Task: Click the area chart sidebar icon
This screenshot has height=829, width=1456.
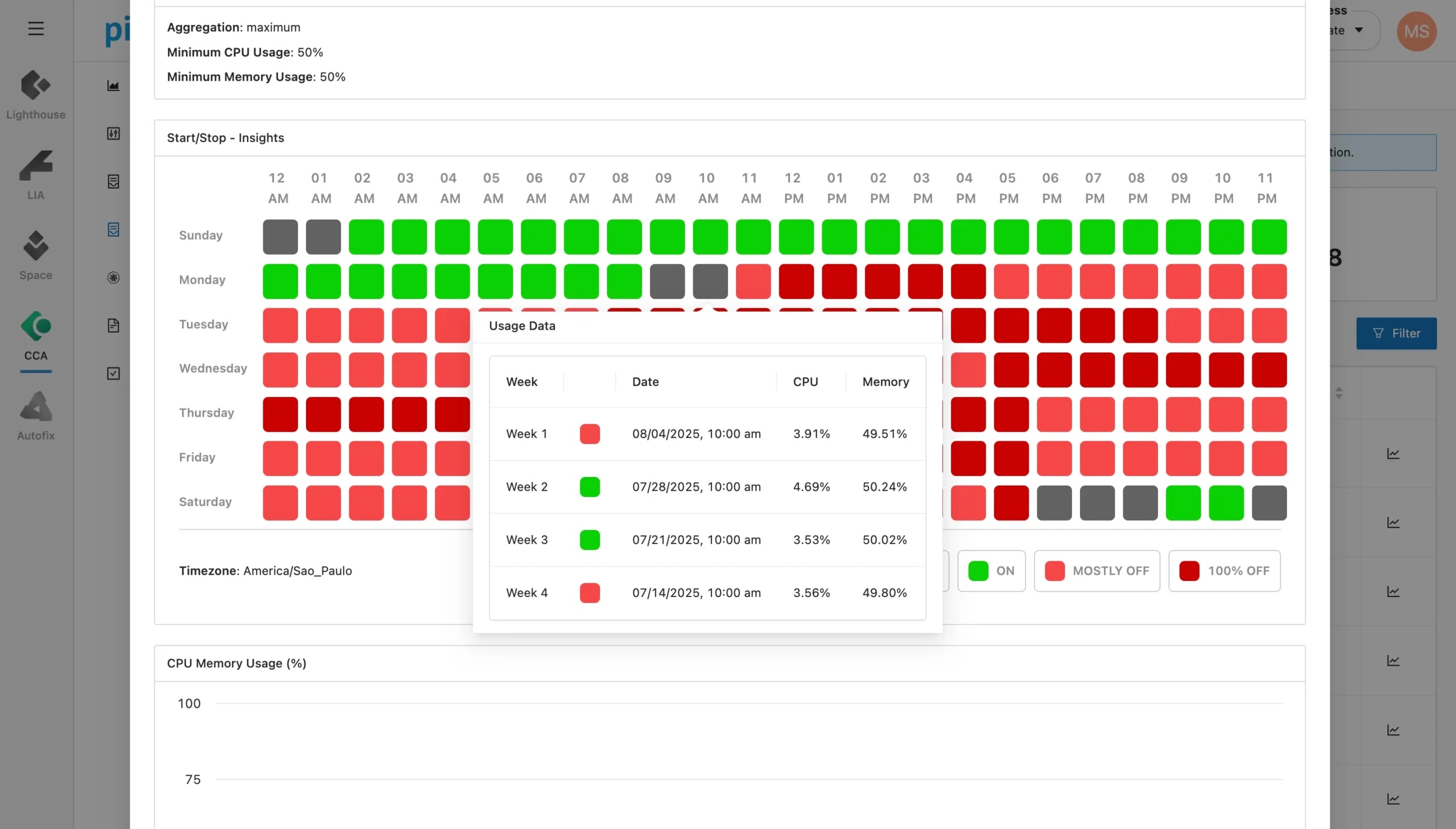Action: pyautogui.click(x=113, y=86)
